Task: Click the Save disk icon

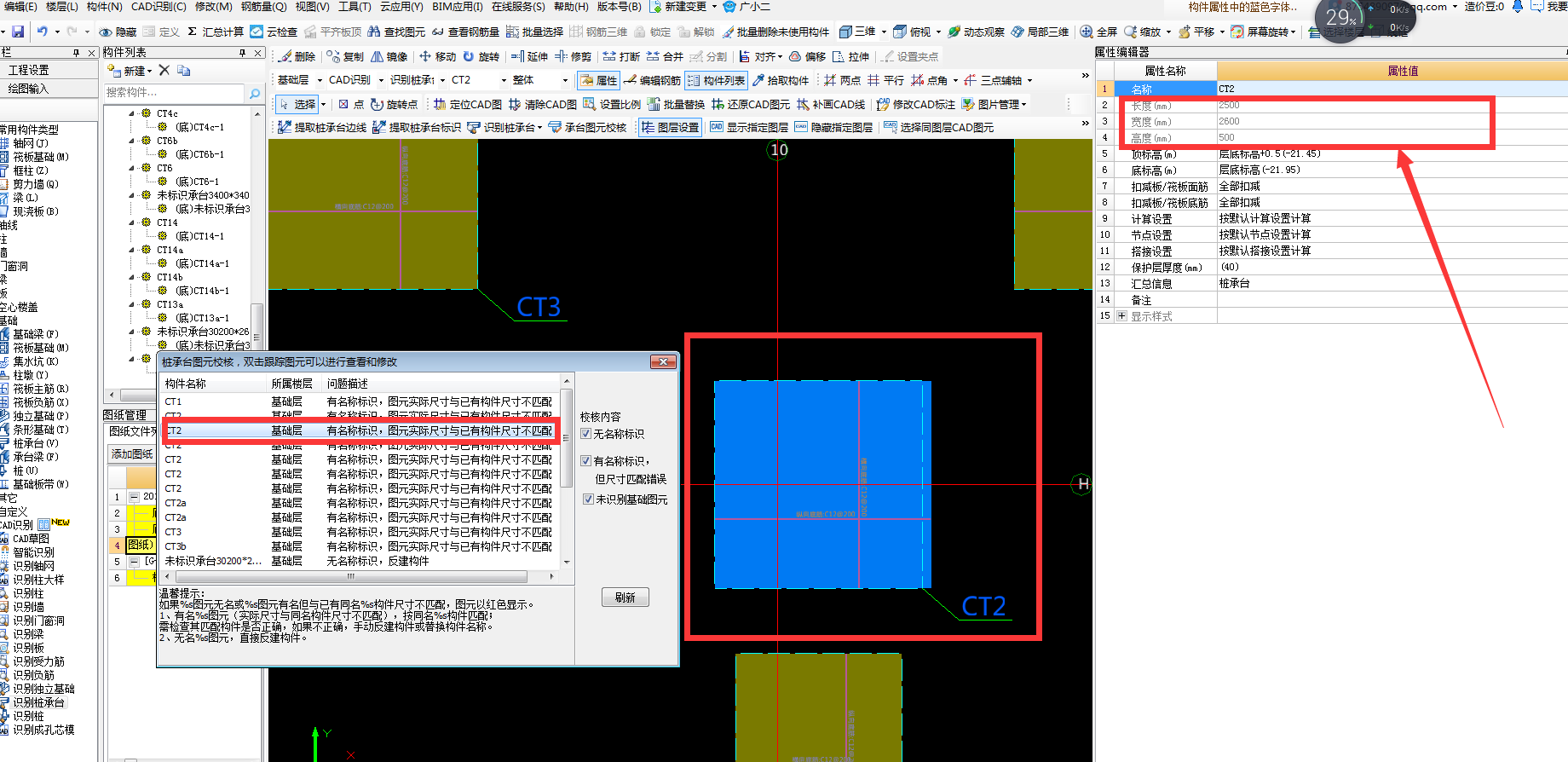Action: 17,32
